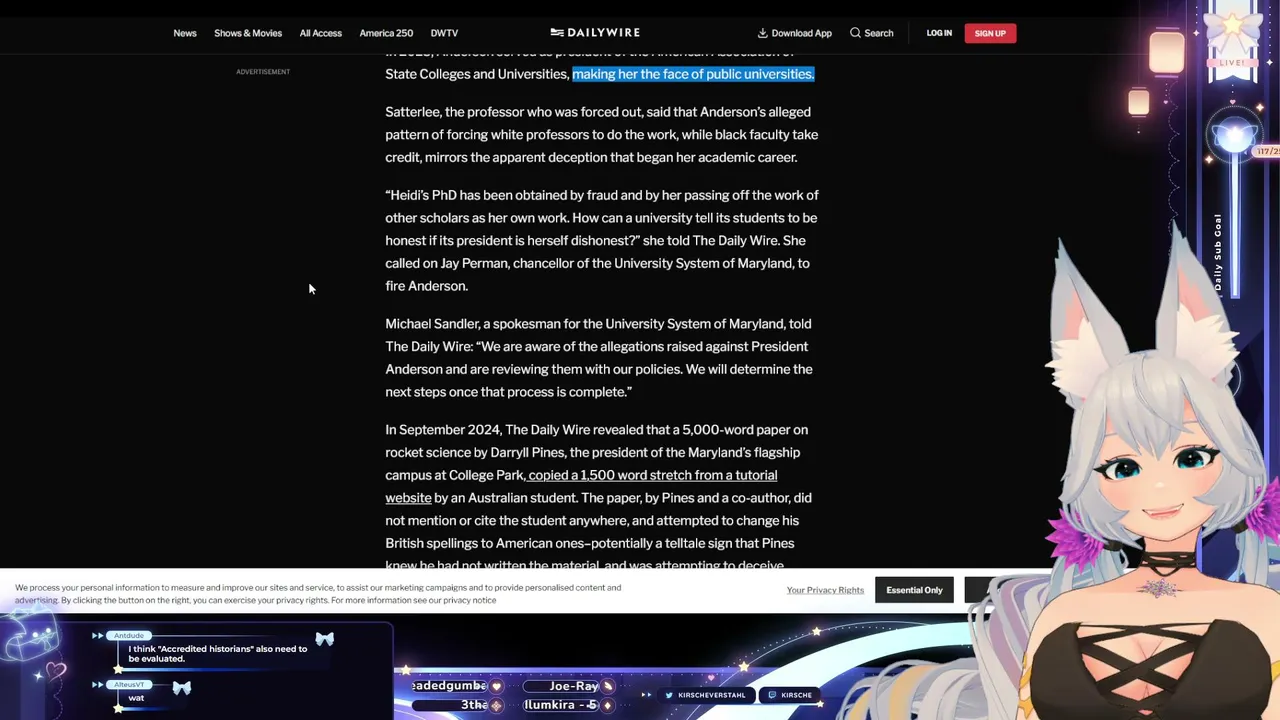
Task: Choose Essential Only in the cookie banner
Action: pos(914,590)
